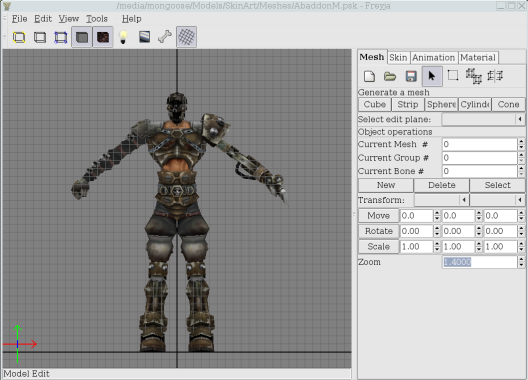
Task: Open the Tools menu
Action: click(x=97, y=19)
